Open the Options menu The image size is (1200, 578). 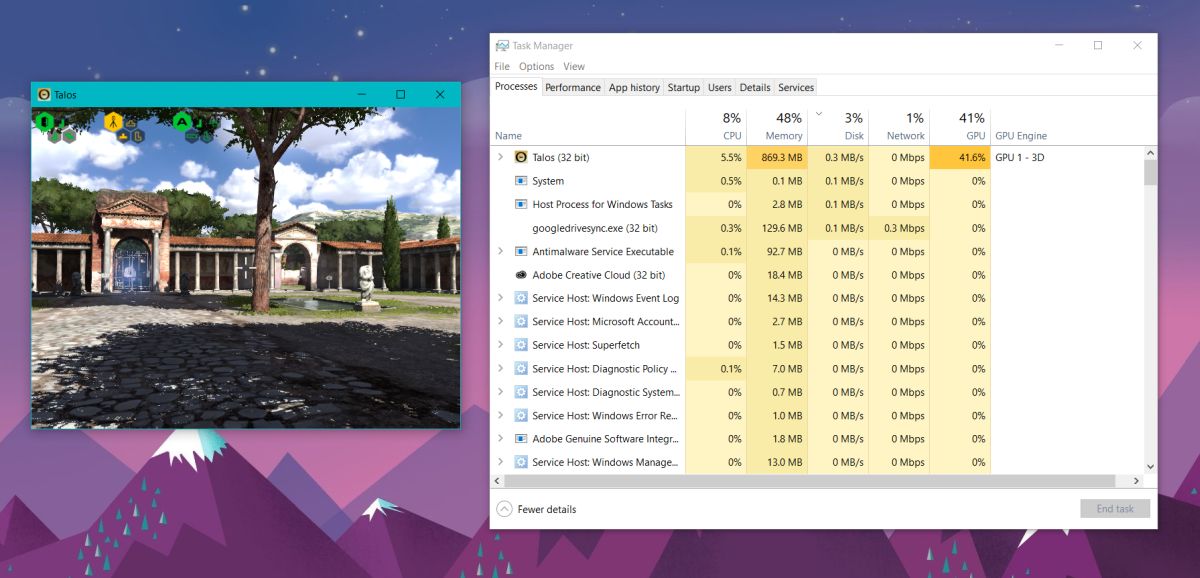(x=536, y=67)
